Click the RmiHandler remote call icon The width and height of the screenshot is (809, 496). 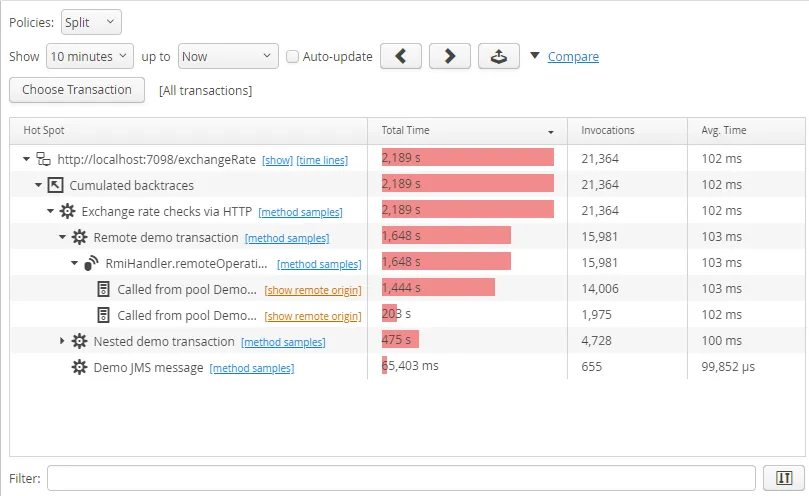[x=91, y=263]
